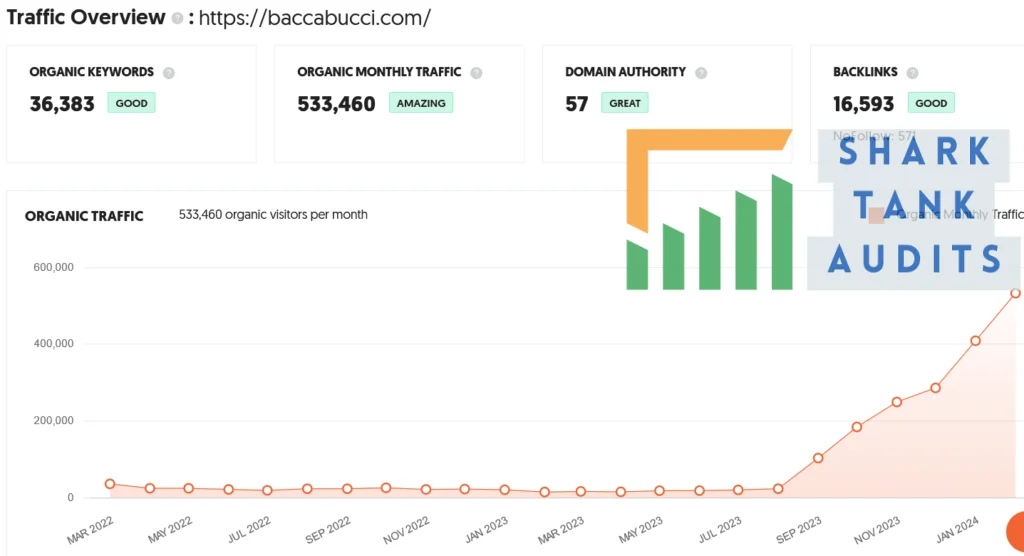Click help icon beside Organic Keywords
The height and width of the screenshot is (556, 1024).
coord(168,73)
